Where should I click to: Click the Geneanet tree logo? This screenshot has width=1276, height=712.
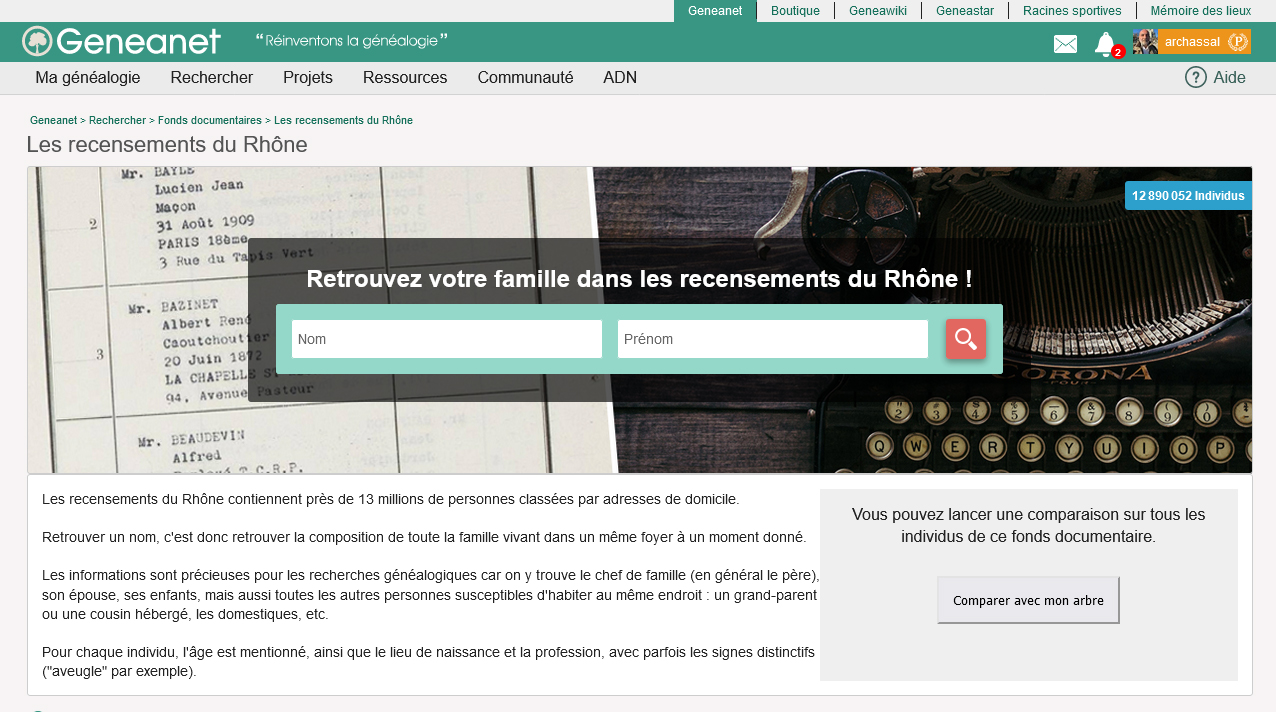(x=37, y=41)
